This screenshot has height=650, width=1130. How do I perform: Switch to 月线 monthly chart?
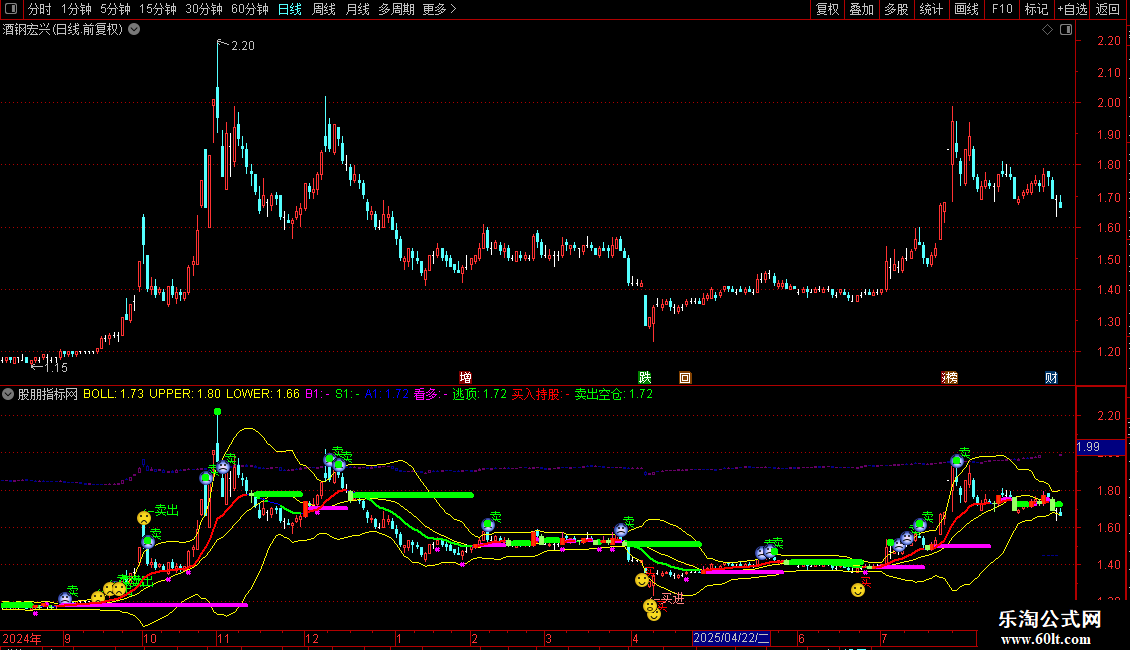[357, 9]
